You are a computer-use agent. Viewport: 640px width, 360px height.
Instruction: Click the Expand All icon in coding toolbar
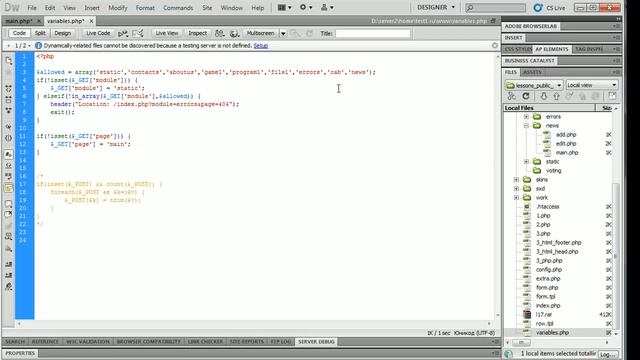tap(9, 111)
